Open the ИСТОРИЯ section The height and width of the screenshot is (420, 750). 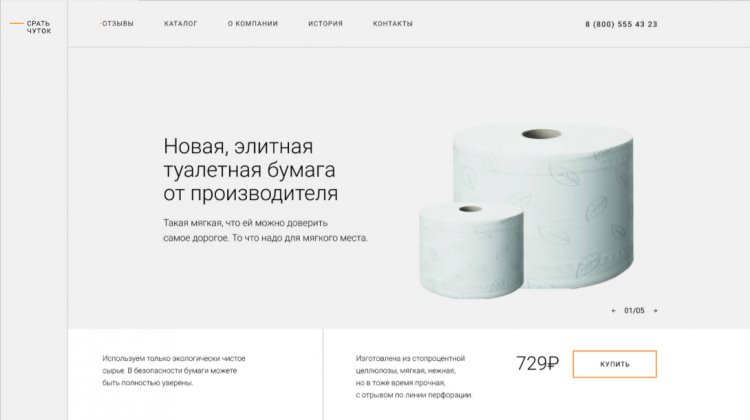point(325,23)
